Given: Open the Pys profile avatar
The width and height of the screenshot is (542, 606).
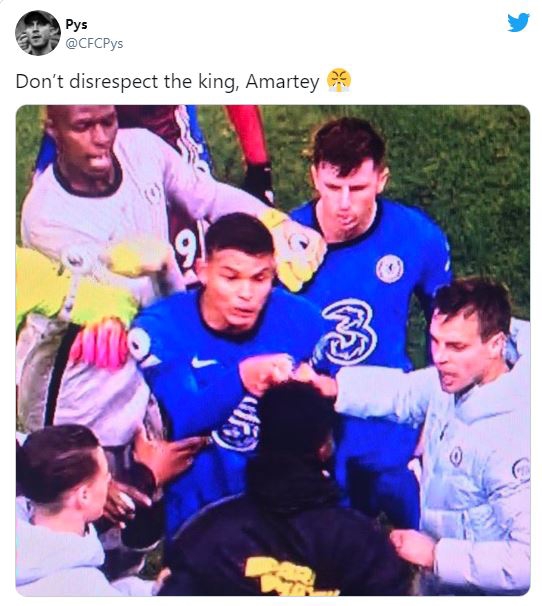Looking at the screenshot, I should (x=37, y=33).
